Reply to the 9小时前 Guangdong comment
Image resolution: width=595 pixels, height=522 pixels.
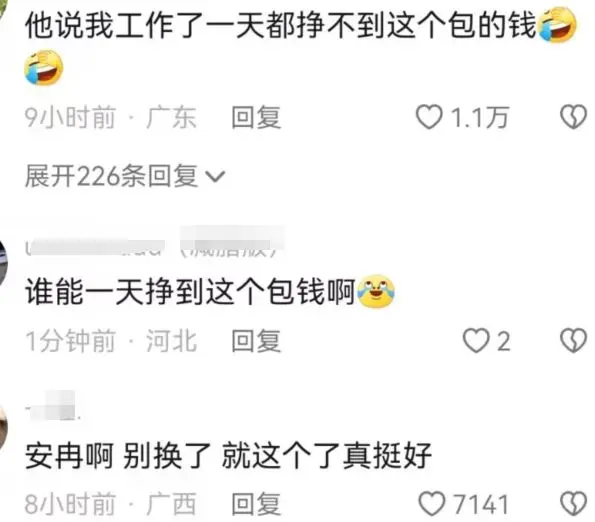[x=257, y=117]
